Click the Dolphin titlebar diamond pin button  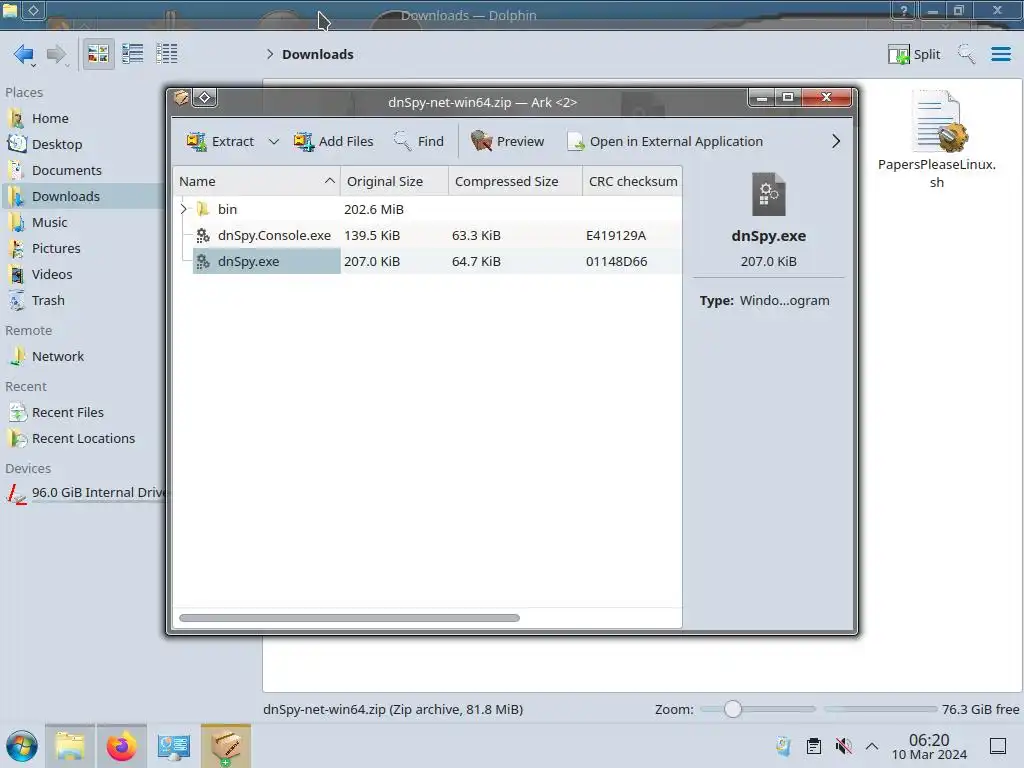click(33, 10)
